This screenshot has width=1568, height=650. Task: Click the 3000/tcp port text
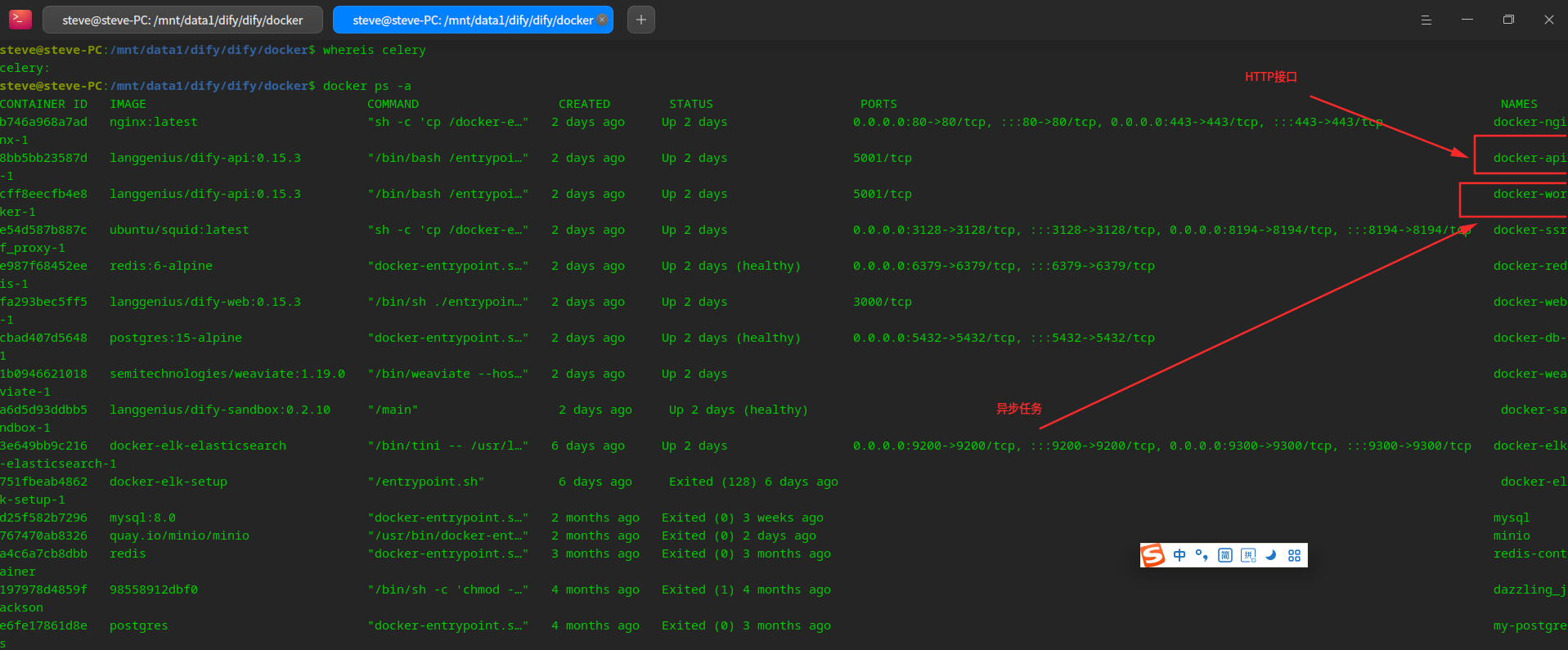pos(883,302)
